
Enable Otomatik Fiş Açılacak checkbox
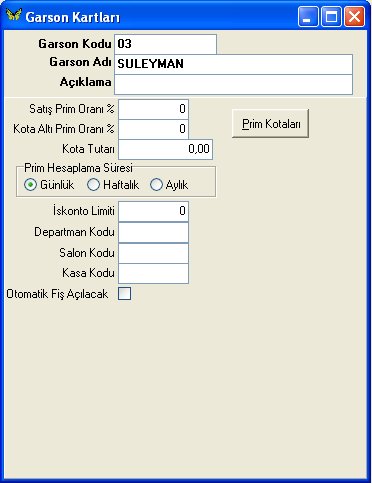(x=124, y=294)
